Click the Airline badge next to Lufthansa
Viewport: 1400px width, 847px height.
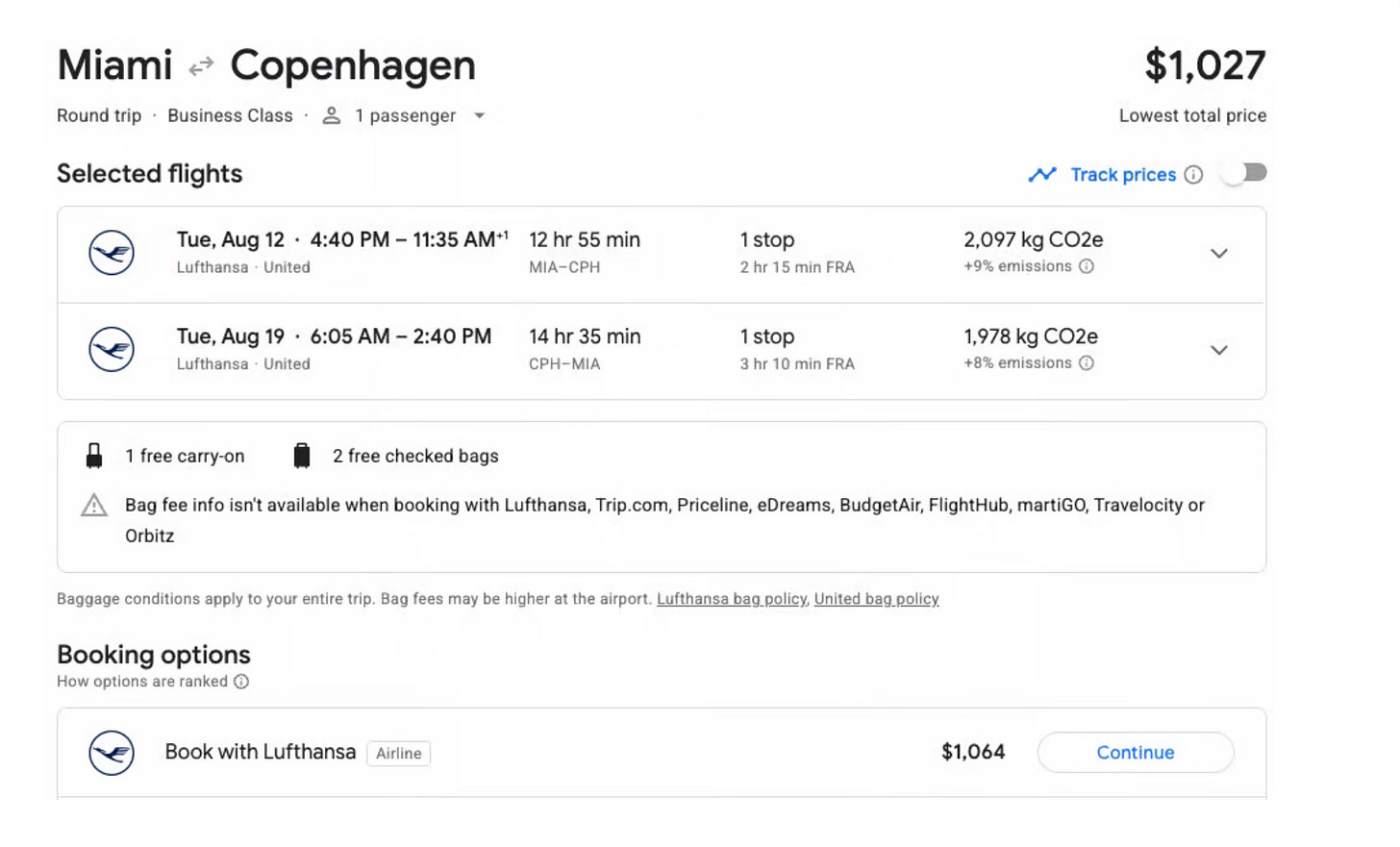click(398, 754)
